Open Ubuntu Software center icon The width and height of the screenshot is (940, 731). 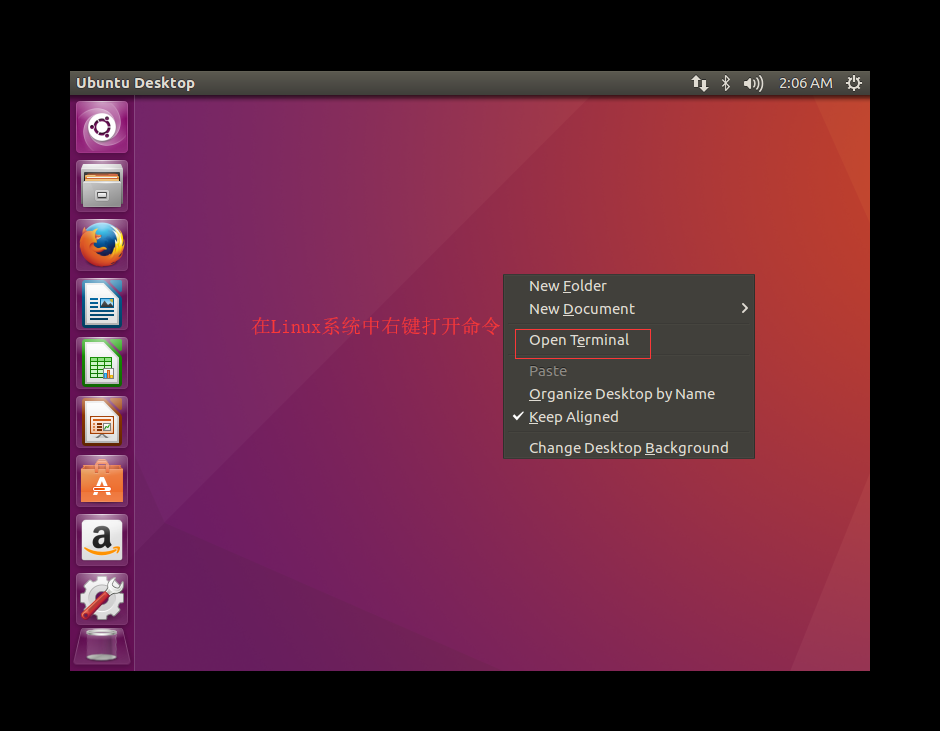(x=102, y=481)
